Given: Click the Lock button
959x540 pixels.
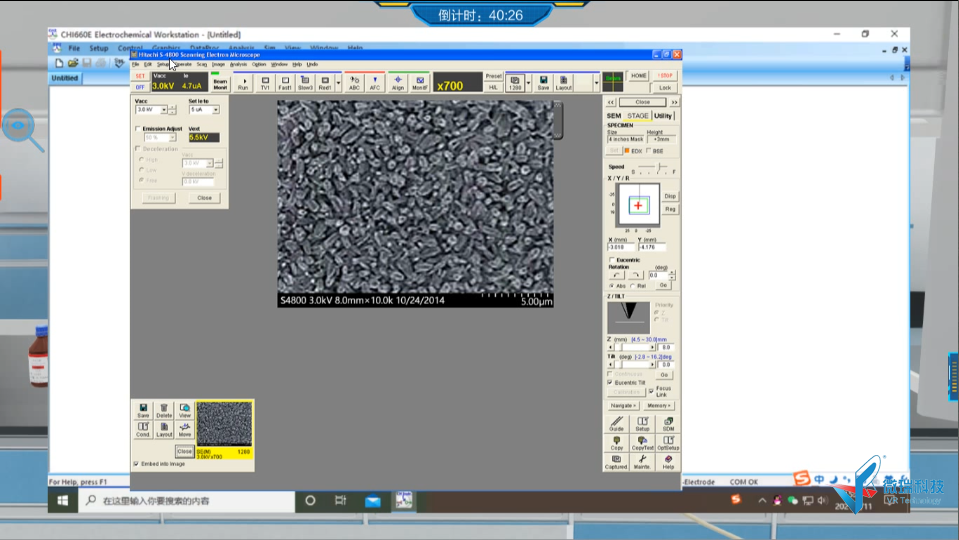Looking at the screenshot, I should [665, 88].
